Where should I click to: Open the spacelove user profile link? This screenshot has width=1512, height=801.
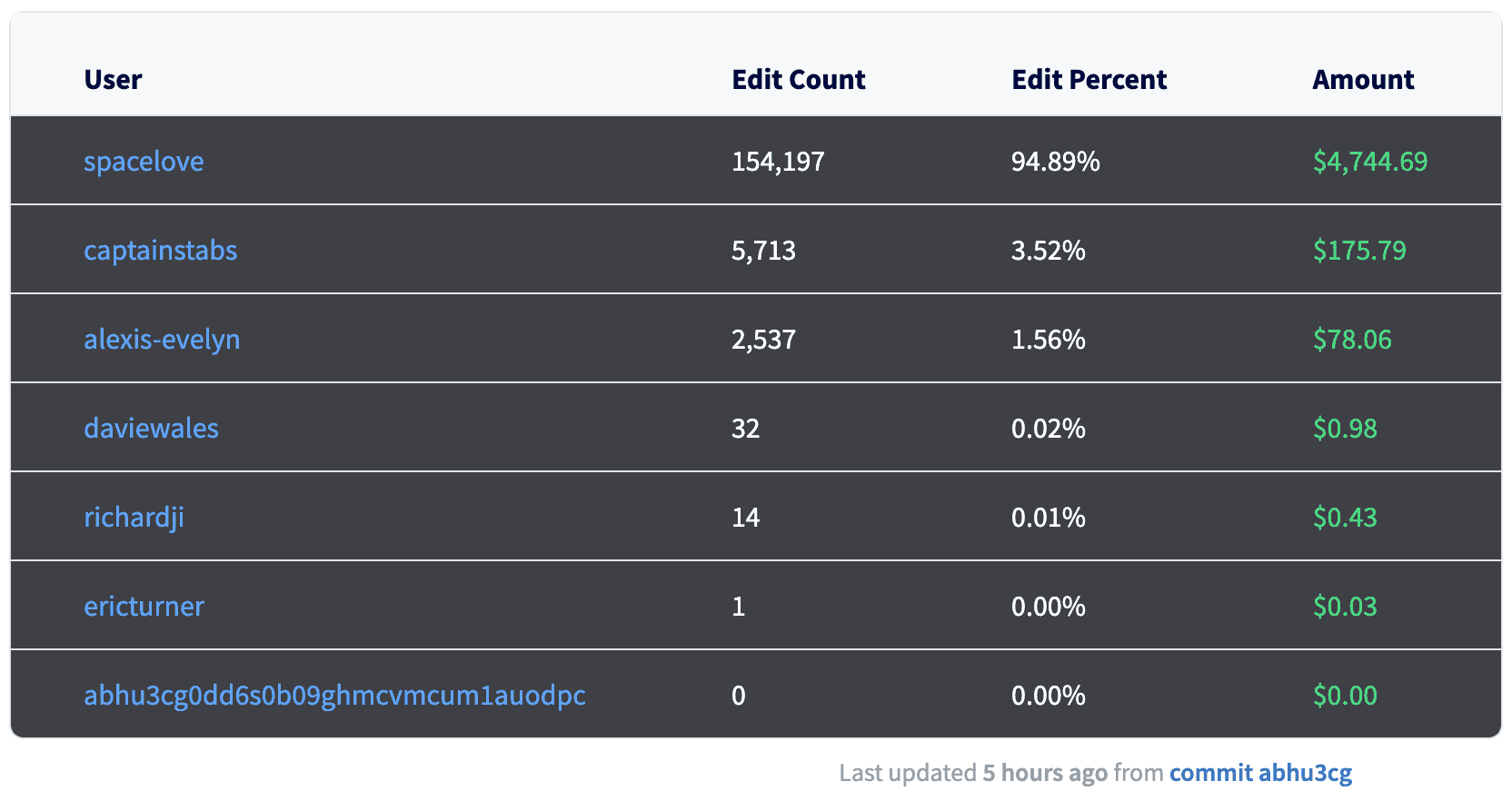coord(144,162)
